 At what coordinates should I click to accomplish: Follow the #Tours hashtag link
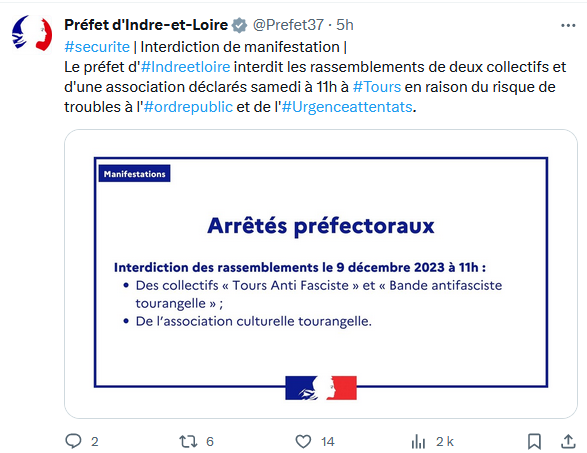pyautogui.click(x=377, y=87)
